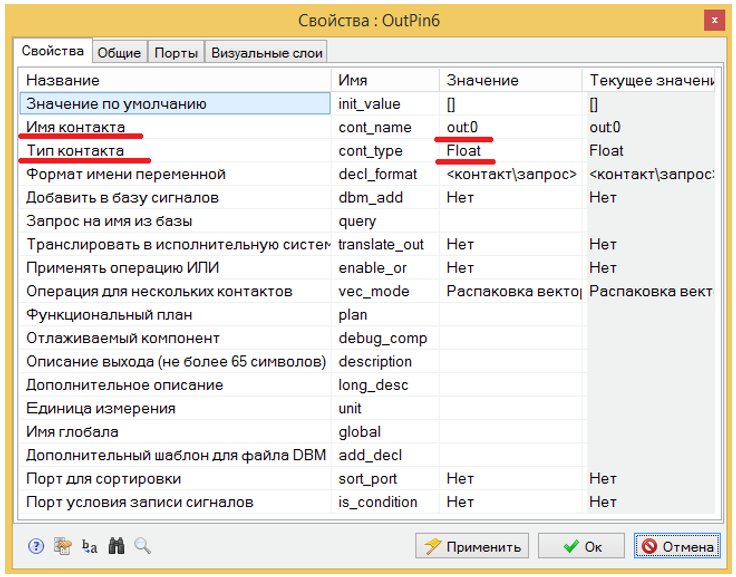Open the cont_type value 'Float'
Screen dimensions: 736x577
click(x=511, y=151)
